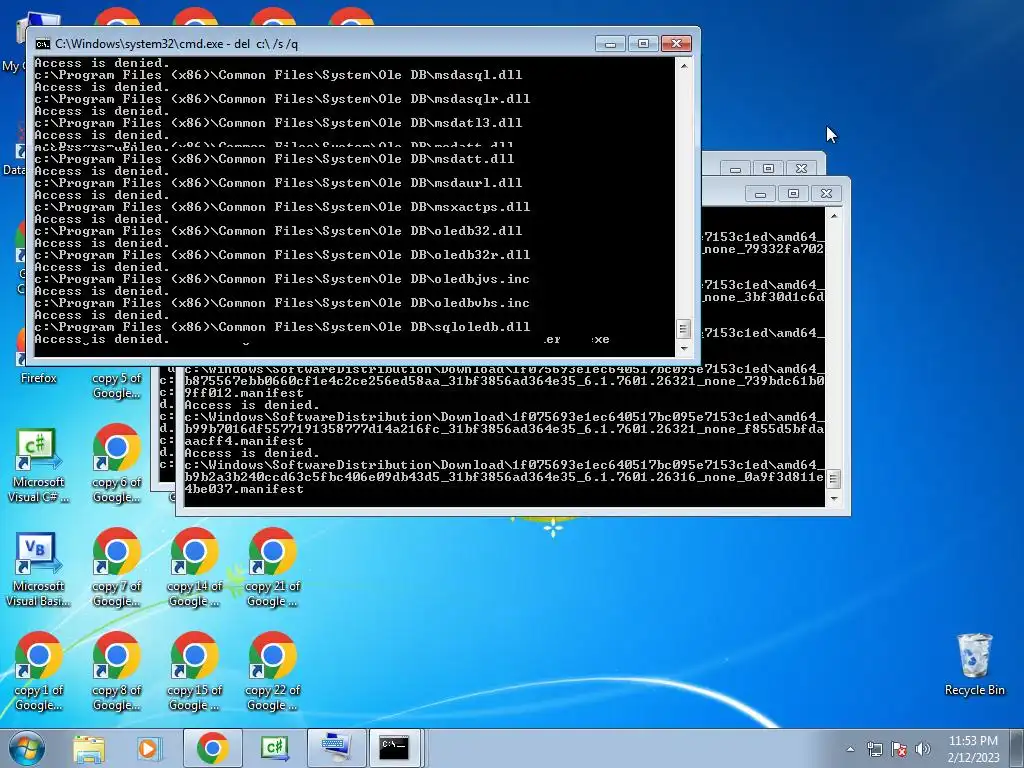Minimize the lower cmd window with manifest output
1024x768 pixels.
pyautogui.click(x=760, y=194)
